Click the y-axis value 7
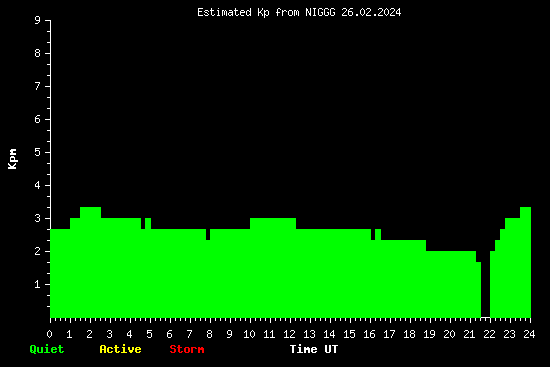The image size is (550, 367). [x=38, y=87]
